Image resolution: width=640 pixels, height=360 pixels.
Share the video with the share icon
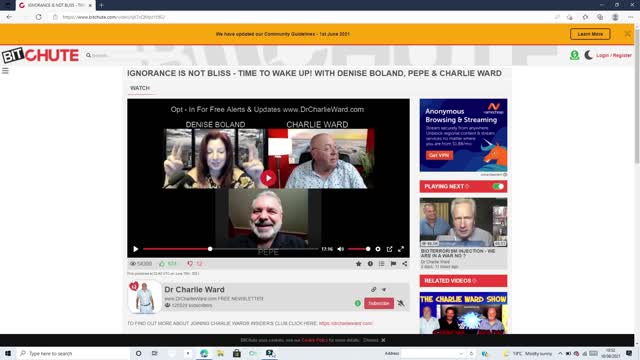pos(404,264)
